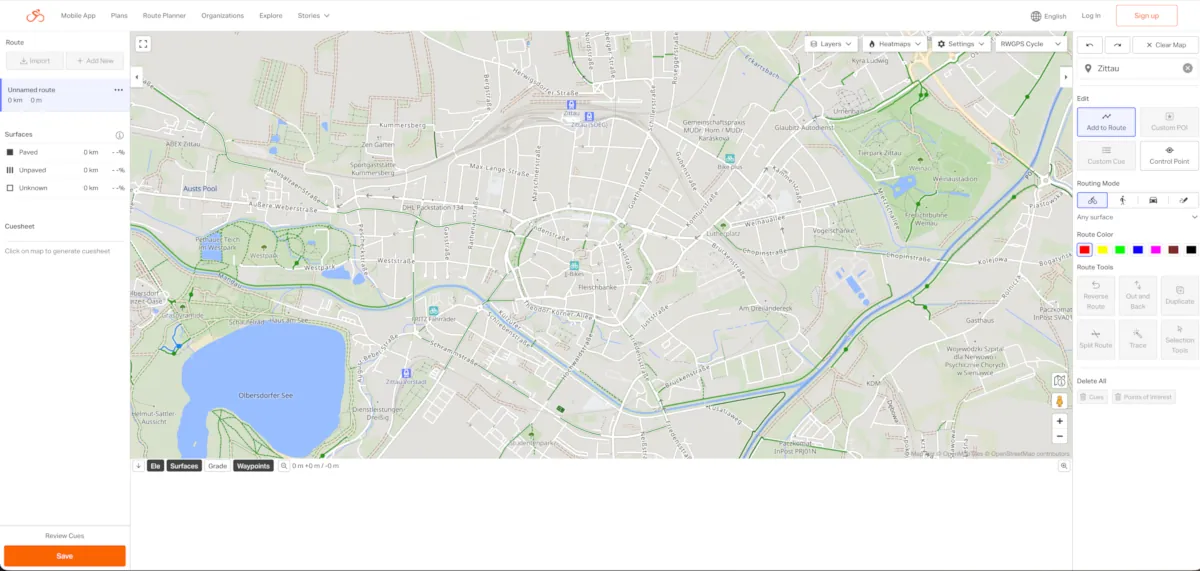Click the map overview icon above pegman
The width and height of the screenshot is (1200, 571).
pos(1060,381)
